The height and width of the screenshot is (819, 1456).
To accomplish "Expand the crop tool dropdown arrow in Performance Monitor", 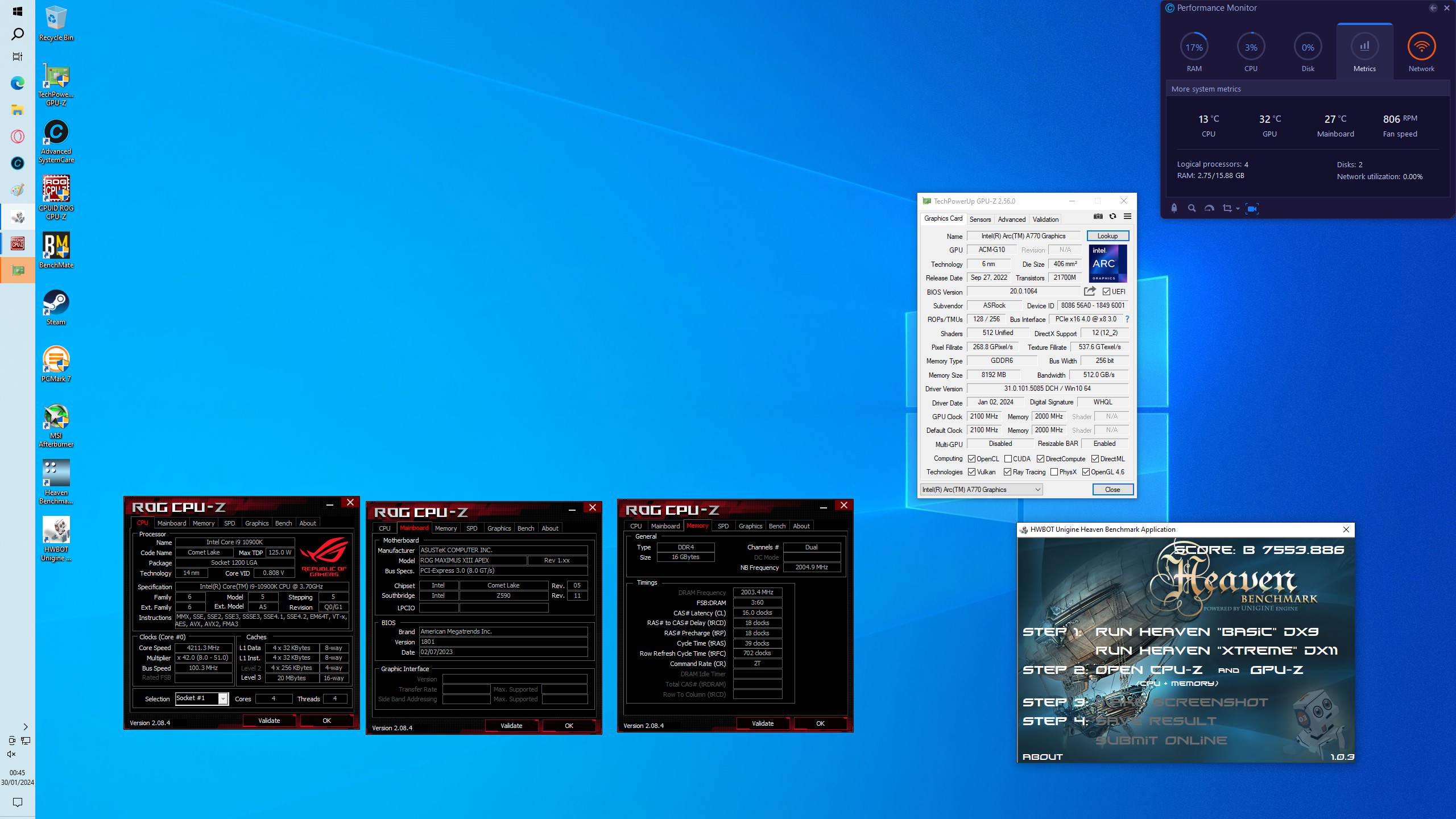I will [1238, 209].
